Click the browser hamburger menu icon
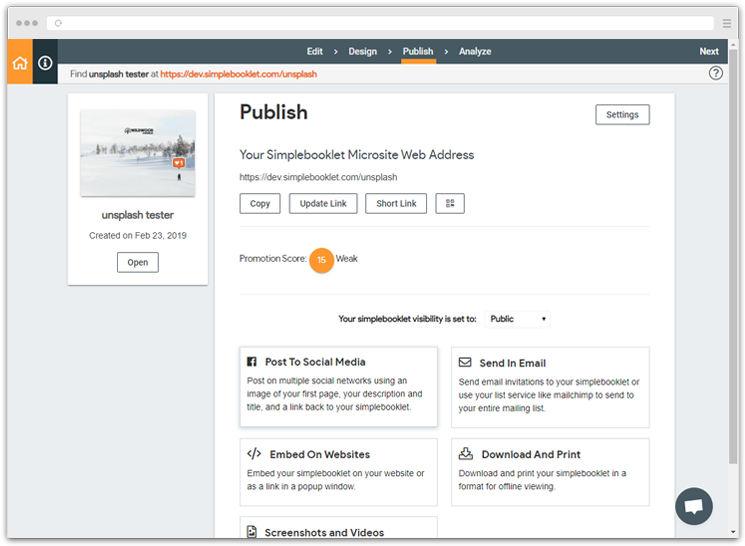This screenshot has height=546, width=745. coord(726,22)
